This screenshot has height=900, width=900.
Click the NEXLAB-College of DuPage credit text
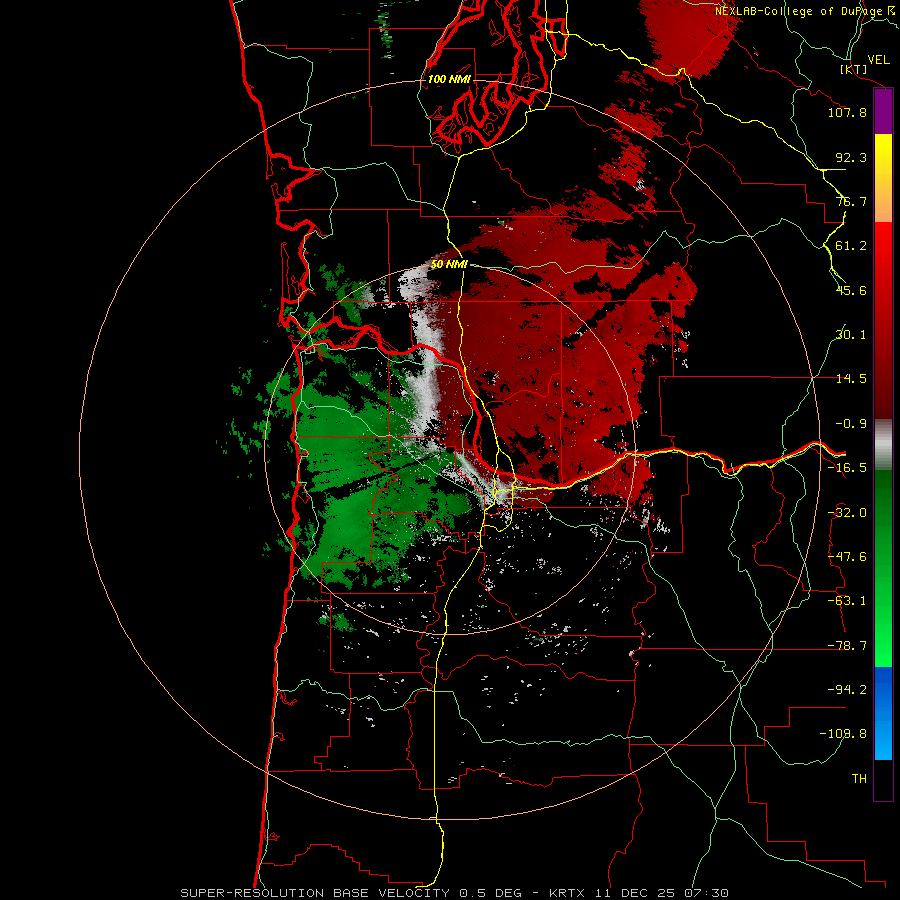click(x=804, y=11)
